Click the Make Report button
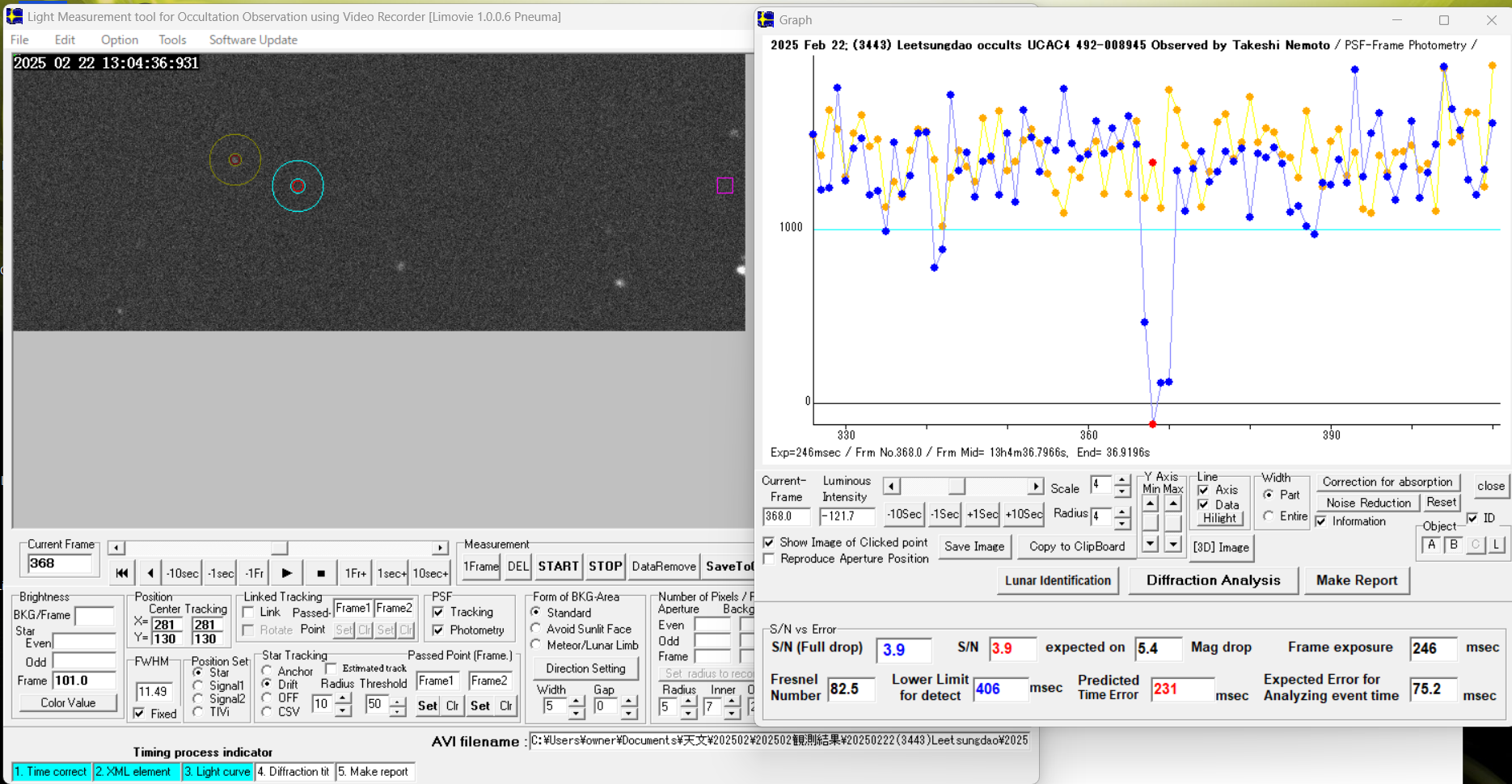Screen dimensions: 1512x784 [x=1356, y=580]
